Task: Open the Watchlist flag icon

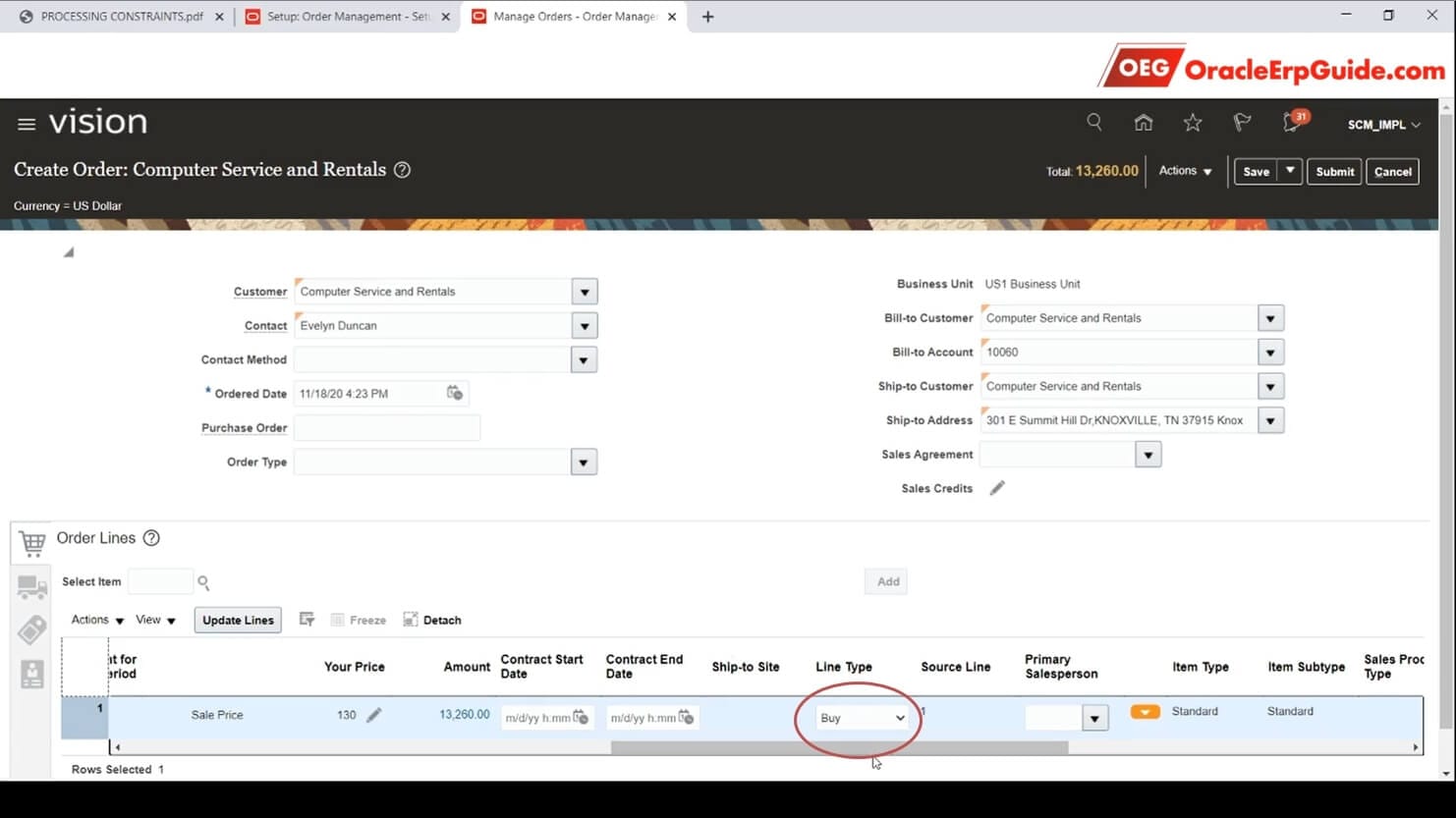Action: tap(1242, 123)
